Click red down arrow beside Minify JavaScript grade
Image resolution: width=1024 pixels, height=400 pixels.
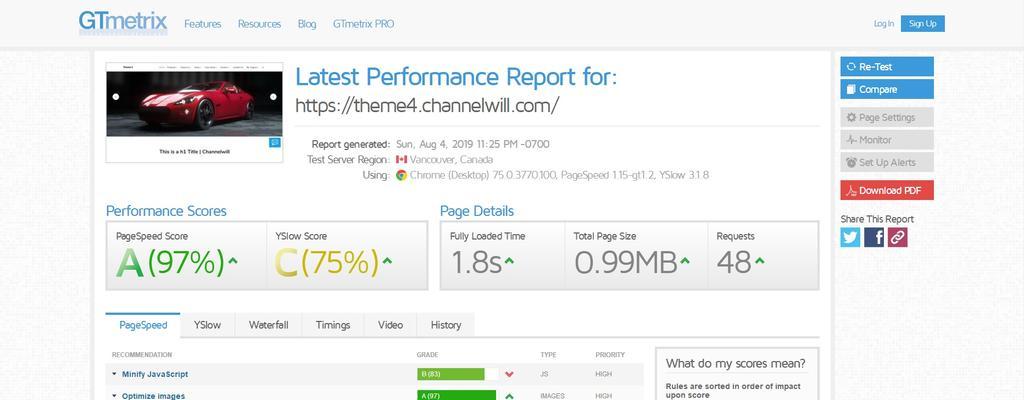(509, 375)
